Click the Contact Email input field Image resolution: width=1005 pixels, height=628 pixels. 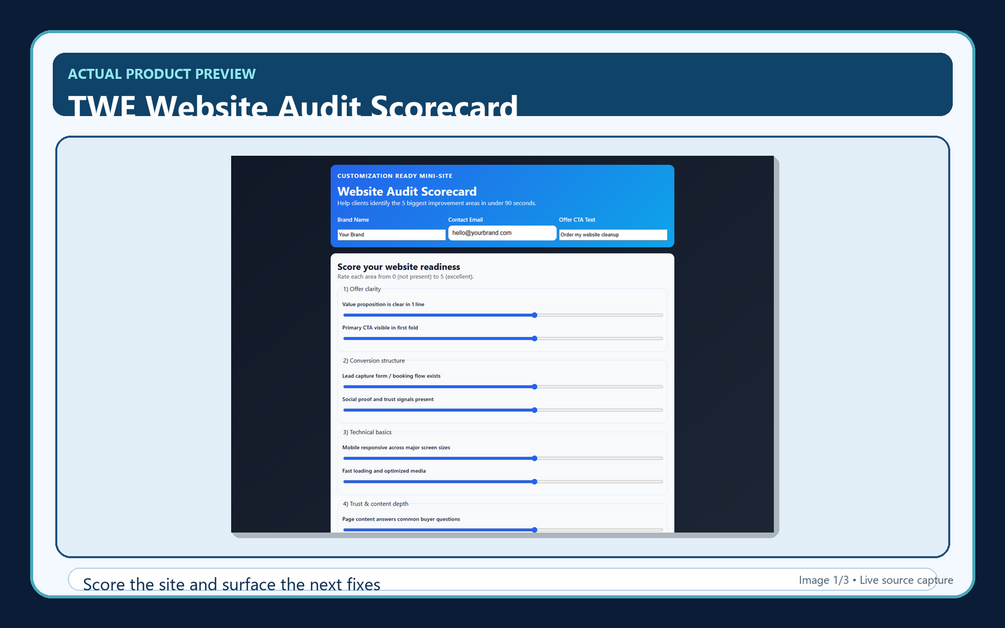point(502,233)
